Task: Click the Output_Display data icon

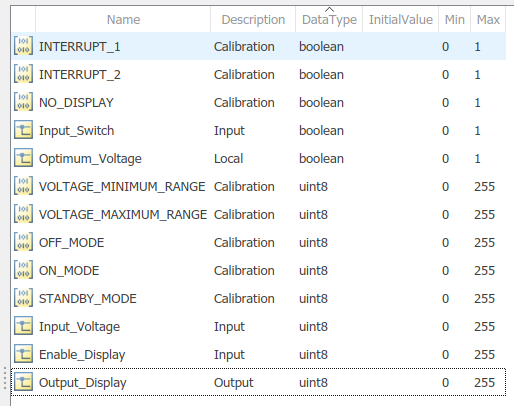Action: [23, 382]
